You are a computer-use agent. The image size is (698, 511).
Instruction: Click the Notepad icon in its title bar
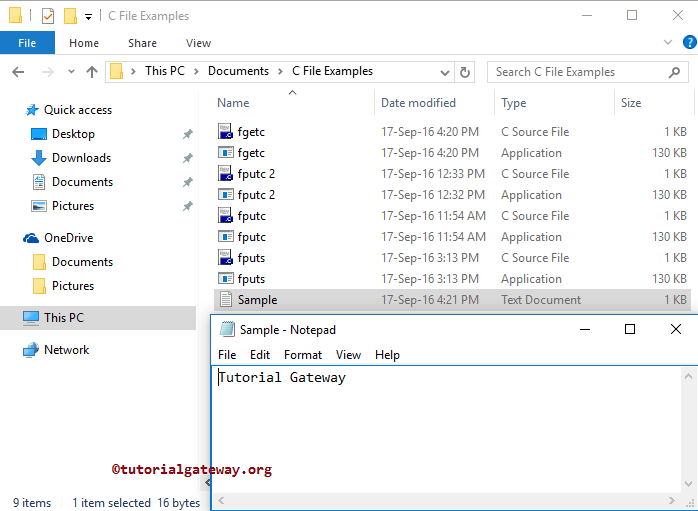coord(227,329)
